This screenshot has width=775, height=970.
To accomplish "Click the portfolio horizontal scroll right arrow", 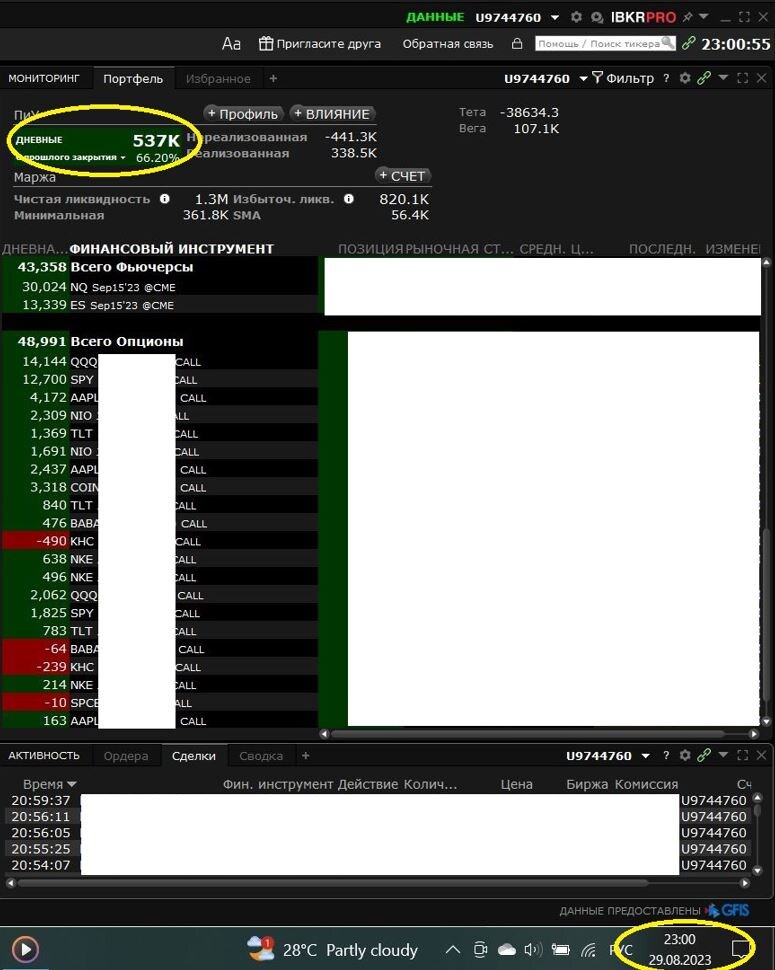I will [x=753, y=734].
